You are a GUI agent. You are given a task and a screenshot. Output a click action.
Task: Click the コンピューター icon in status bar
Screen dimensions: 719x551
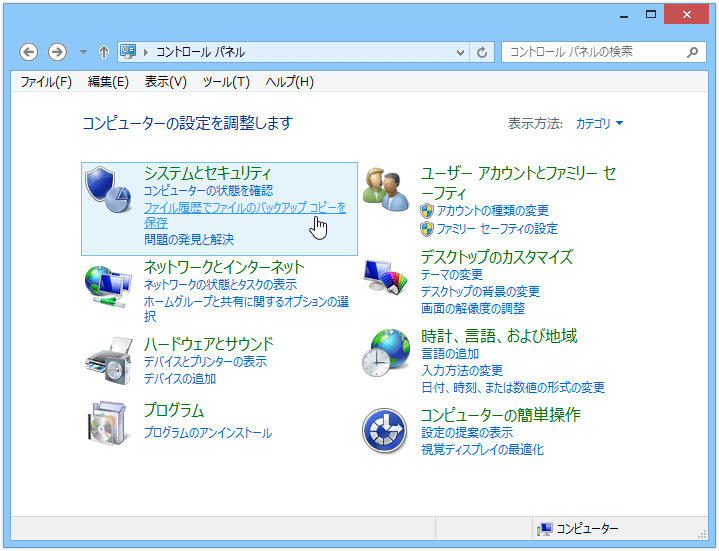click(x=545, y=529)
